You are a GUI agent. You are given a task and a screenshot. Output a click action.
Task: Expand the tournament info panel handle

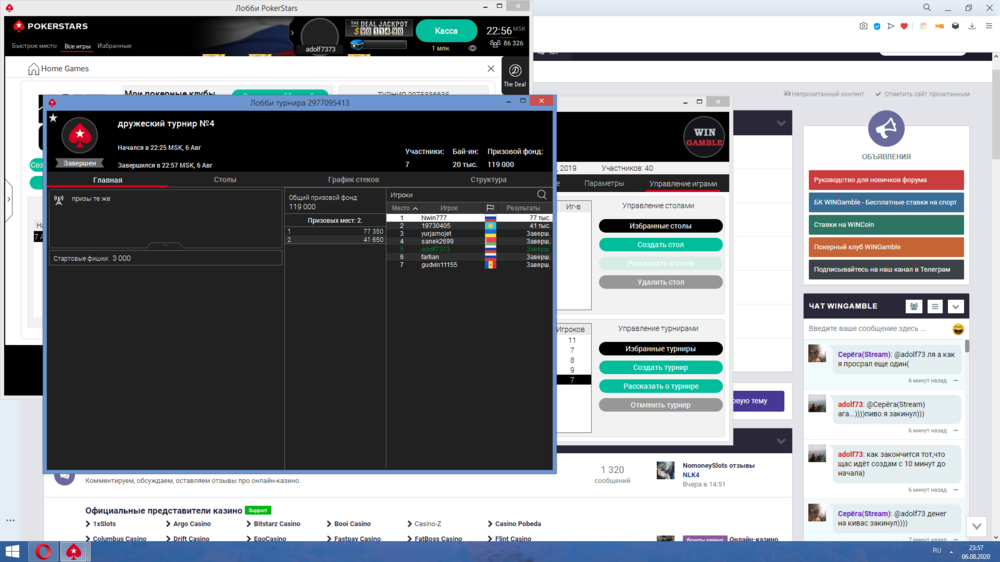click(165, 245)
